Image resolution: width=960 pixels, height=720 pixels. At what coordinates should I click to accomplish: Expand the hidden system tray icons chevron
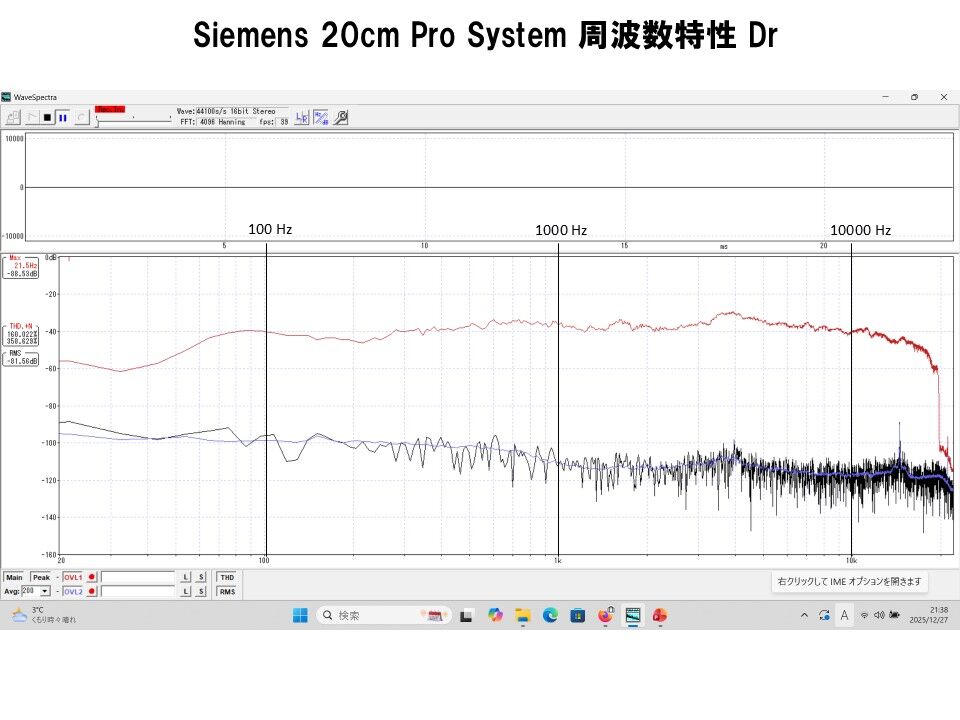pyautogui.click(x=804, y=615)
